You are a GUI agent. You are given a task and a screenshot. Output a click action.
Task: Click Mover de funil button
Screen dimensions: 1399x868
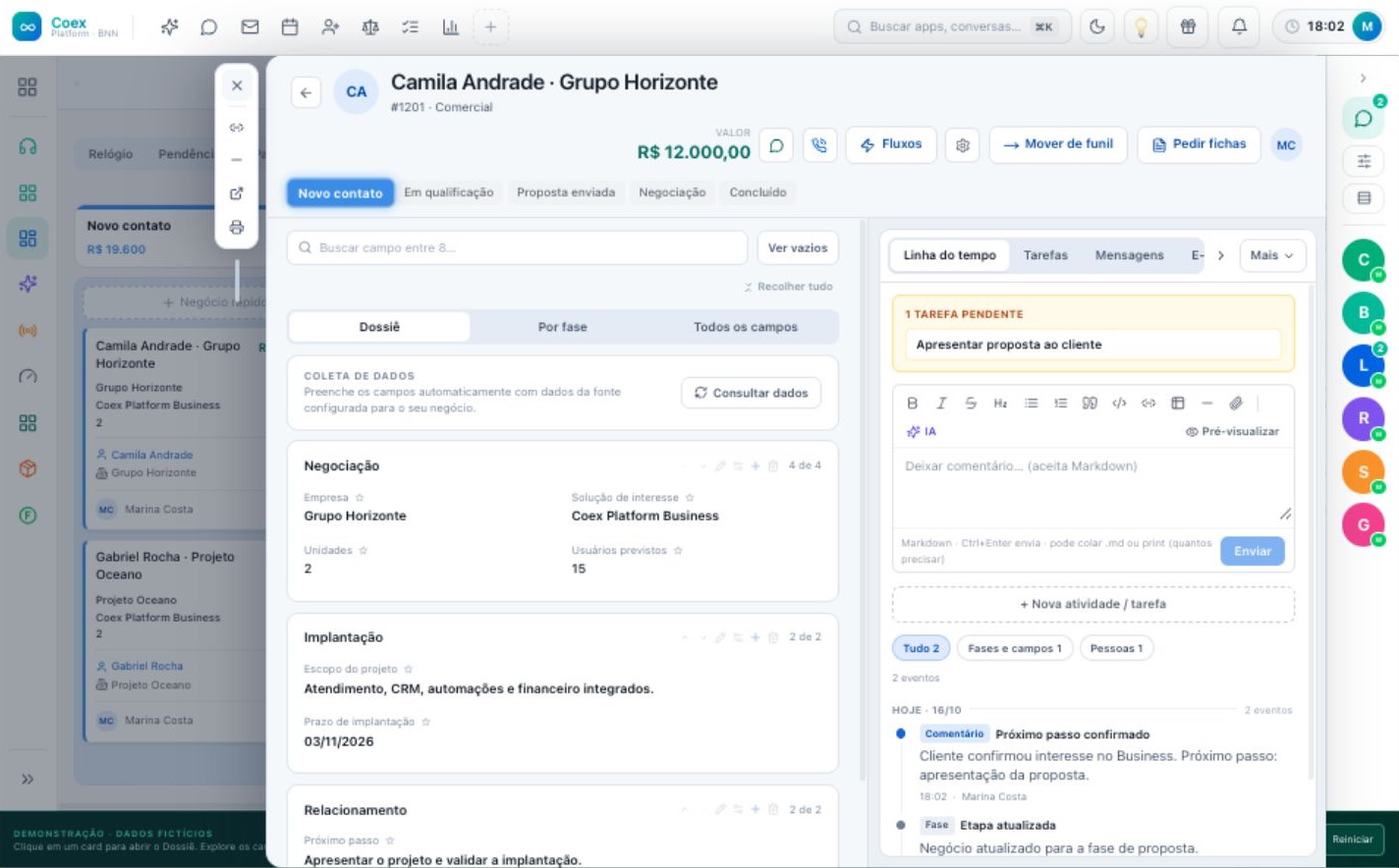pos(1058,144)
